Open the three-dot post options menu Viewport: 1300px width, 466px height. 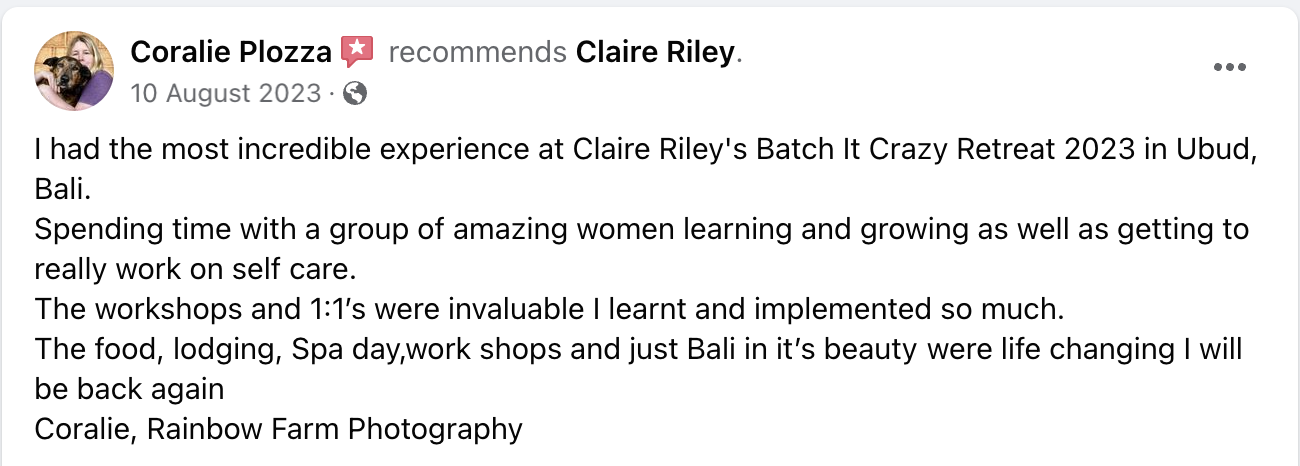tap(1227, 67)
